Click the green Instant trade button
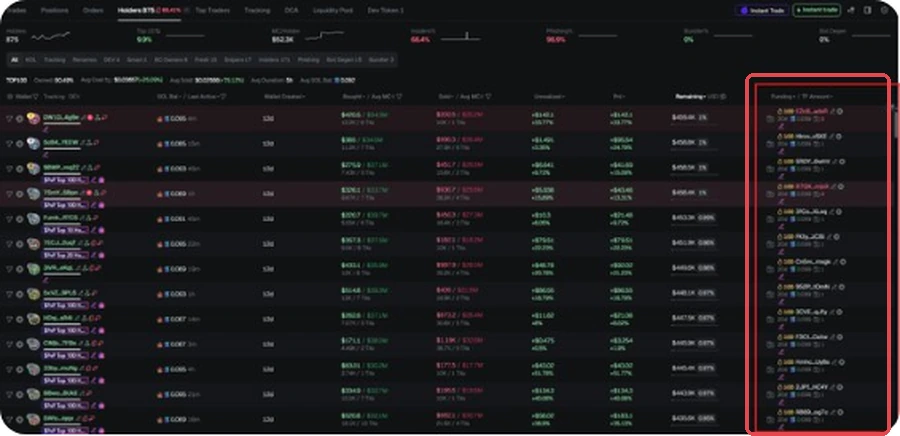 click(x=816, y=10)
